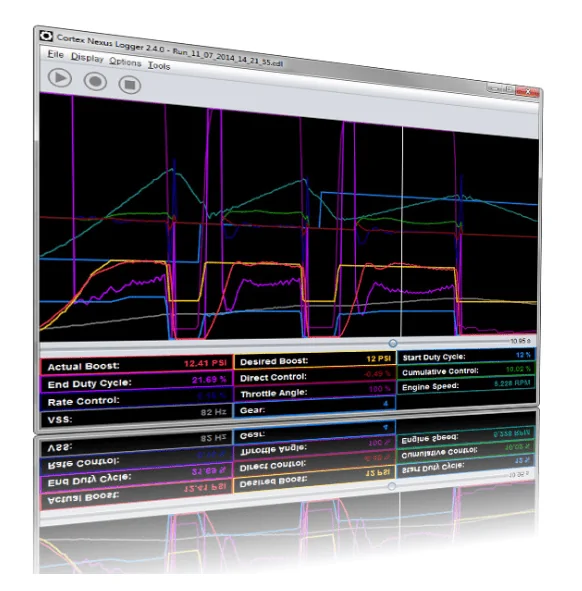This screenshot has height=591, width=582.
Task: Click the timeline slider knob
Action: click(x=393, y=343)
